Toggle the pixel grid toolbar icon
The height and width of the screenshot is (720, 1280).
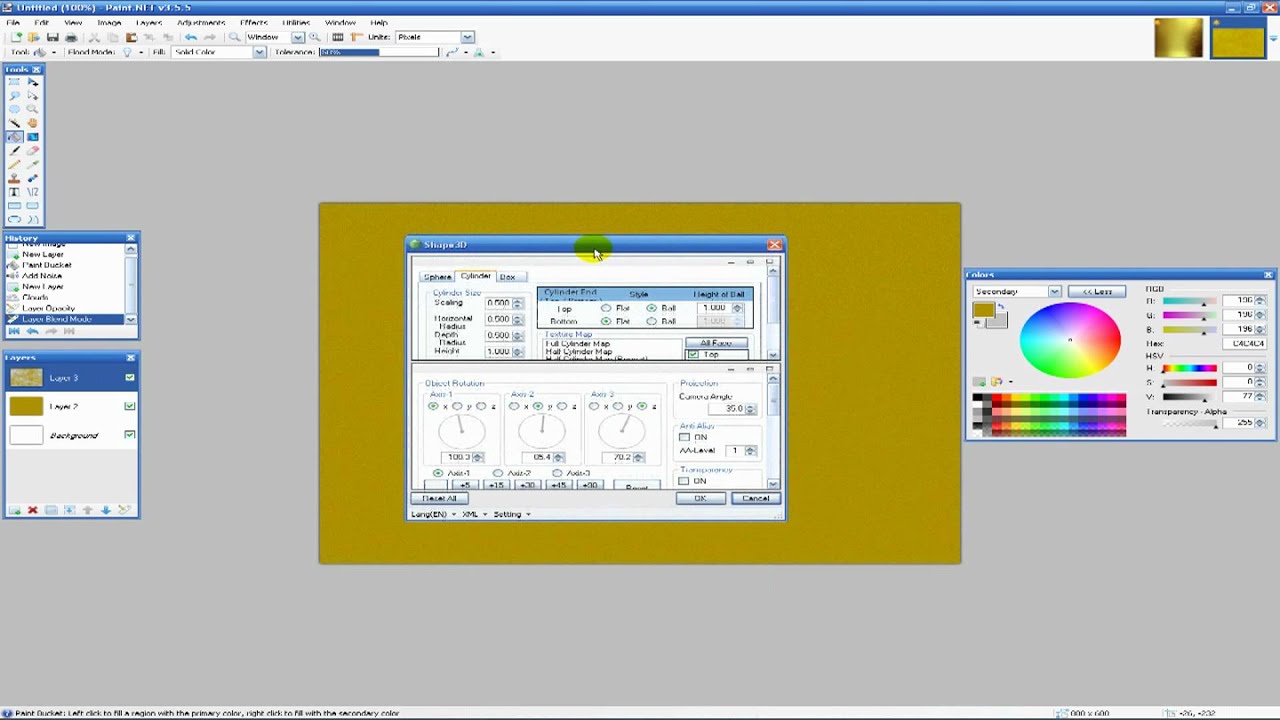click(x=338, y=37)
